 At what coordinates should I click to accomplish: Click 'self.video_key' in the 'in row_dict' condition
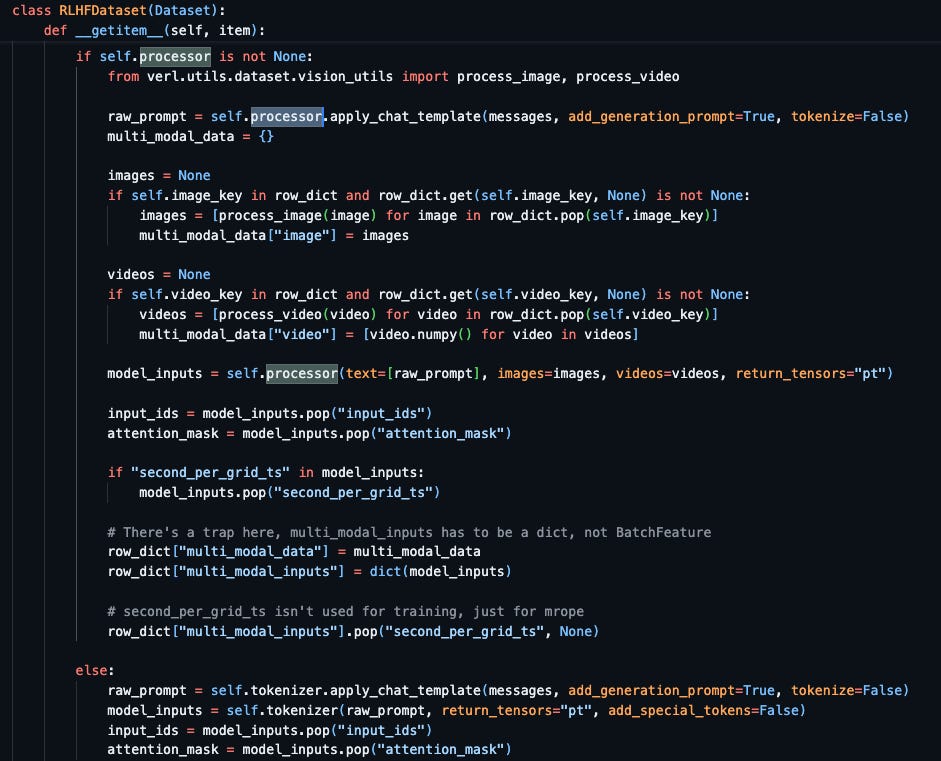click(x=187, y=294)
